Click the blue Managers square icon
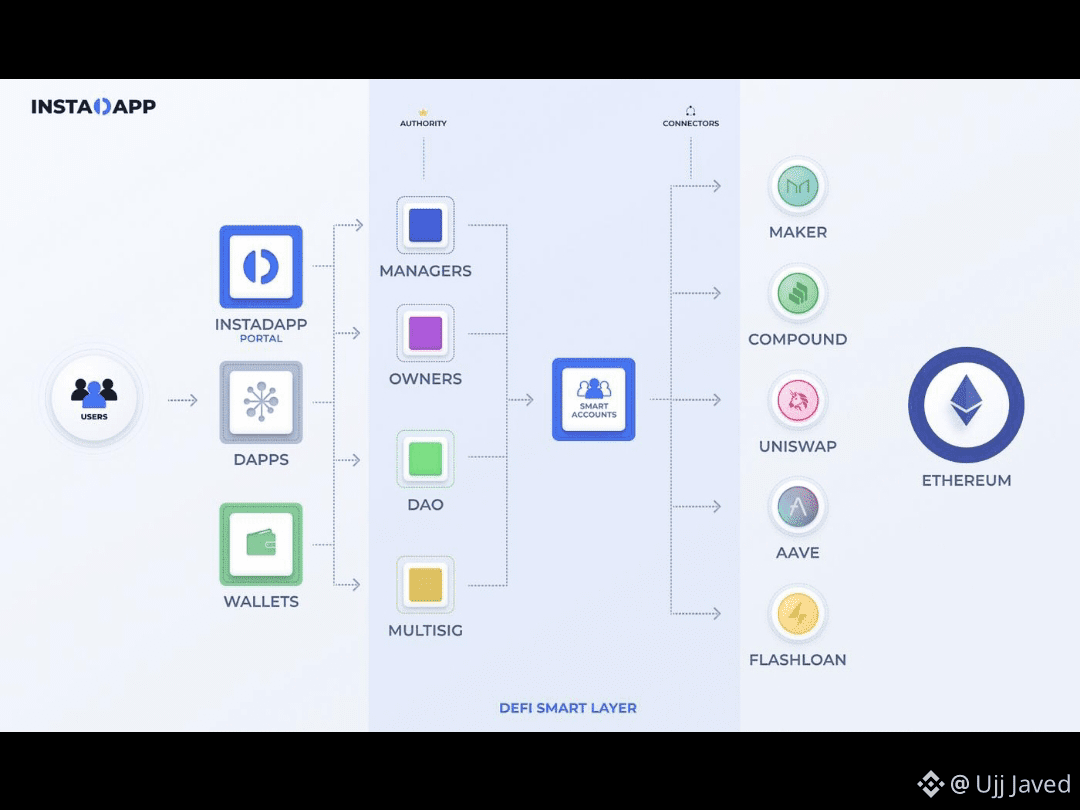The image size is (1080, 810). [426, 225]
